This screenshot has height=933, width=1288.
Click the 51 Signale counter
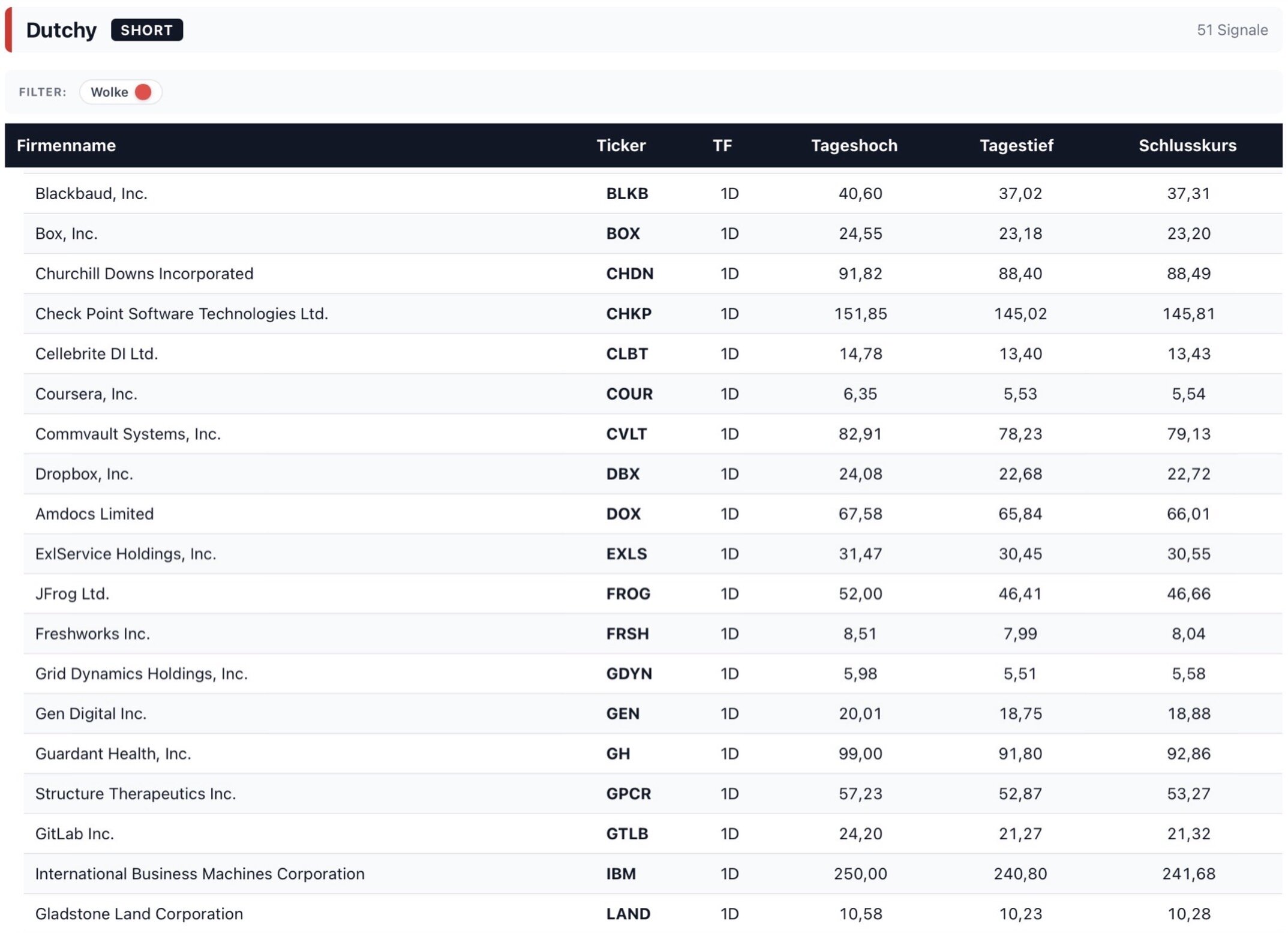[1232, 30]
